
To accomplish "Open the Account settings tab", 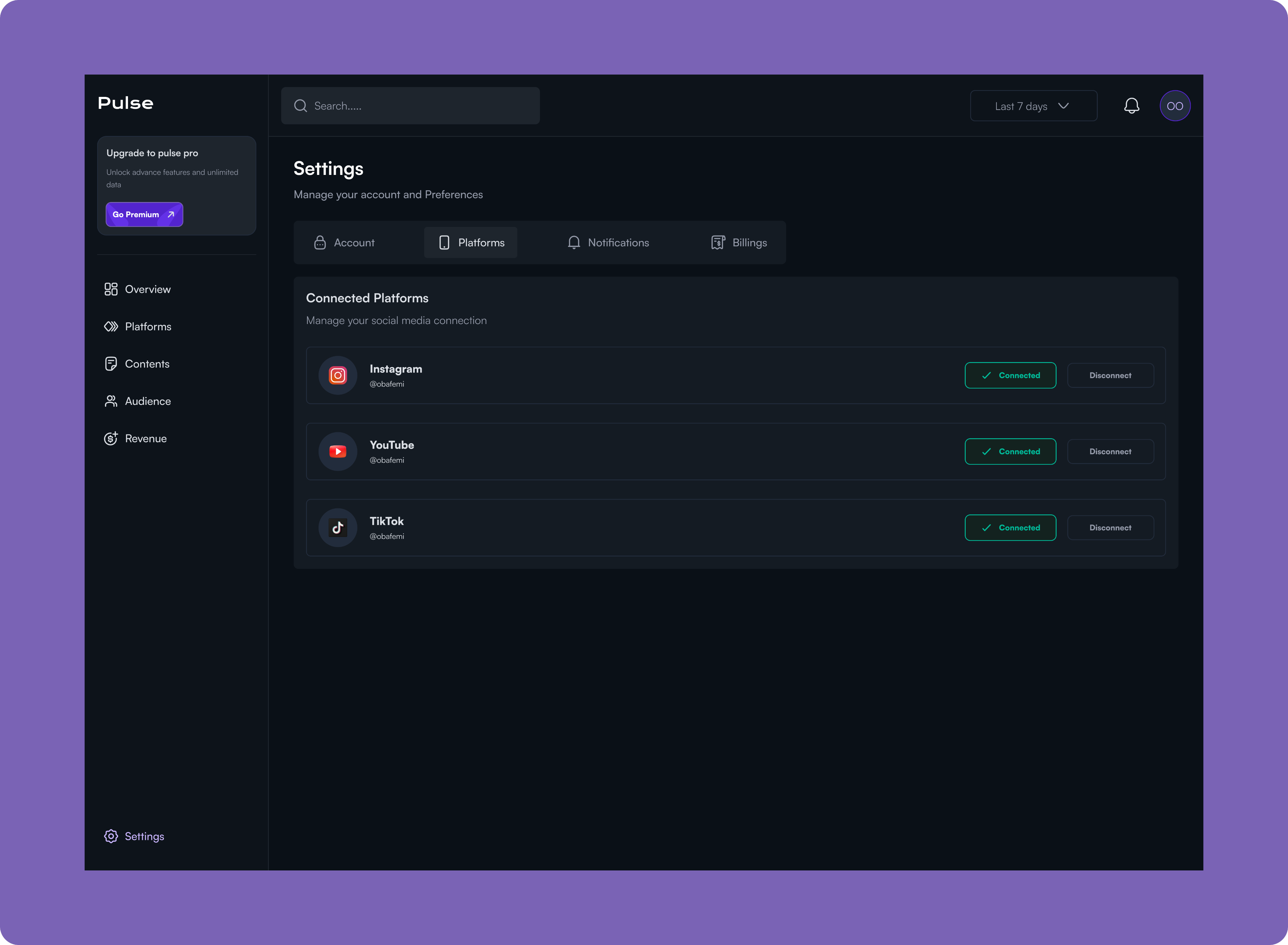I will coord(344,243).
